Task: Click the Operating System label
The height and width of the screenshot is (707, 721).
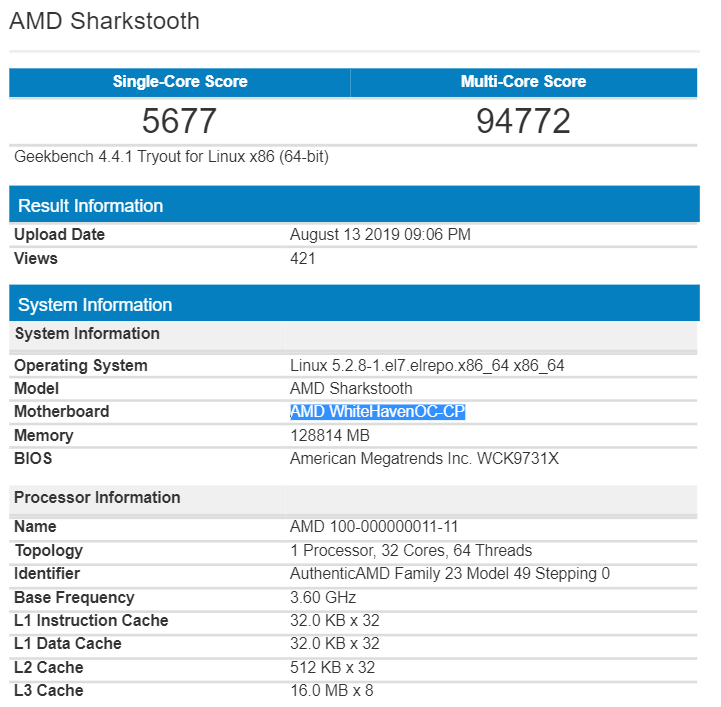Action: (x=81, y=365)
